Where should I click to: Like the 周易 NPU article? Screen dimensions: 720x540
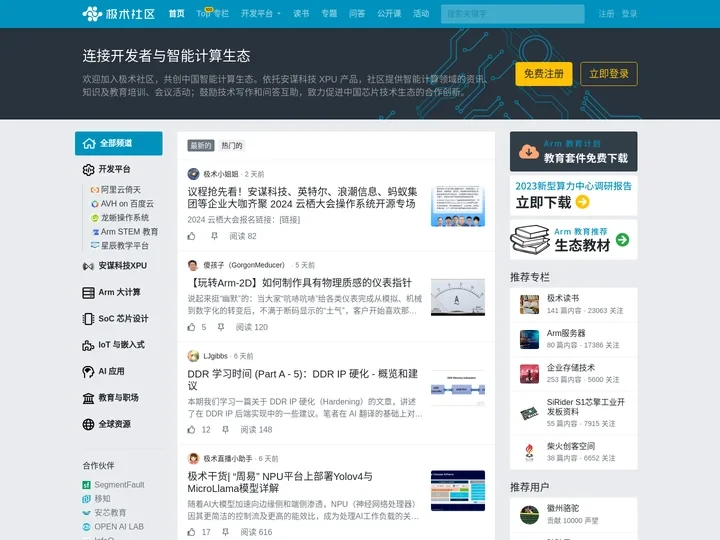tap(191, 532)
